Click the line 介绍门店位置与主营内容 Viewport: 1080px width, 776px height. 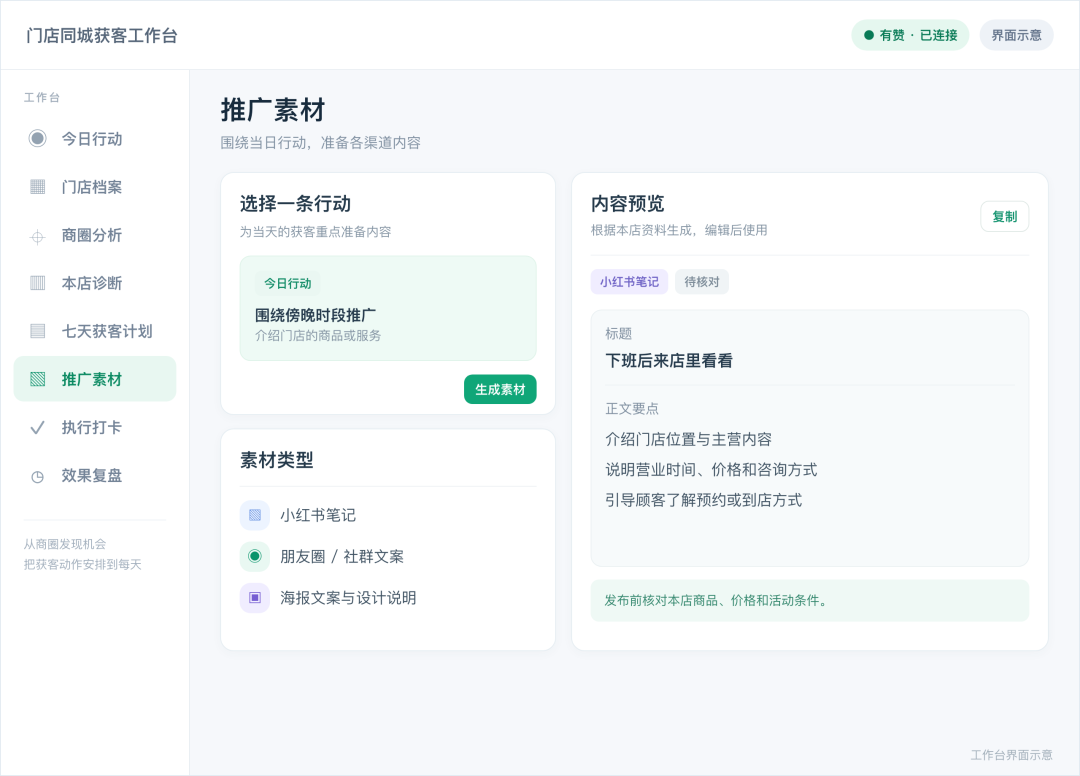coord(688,439)
